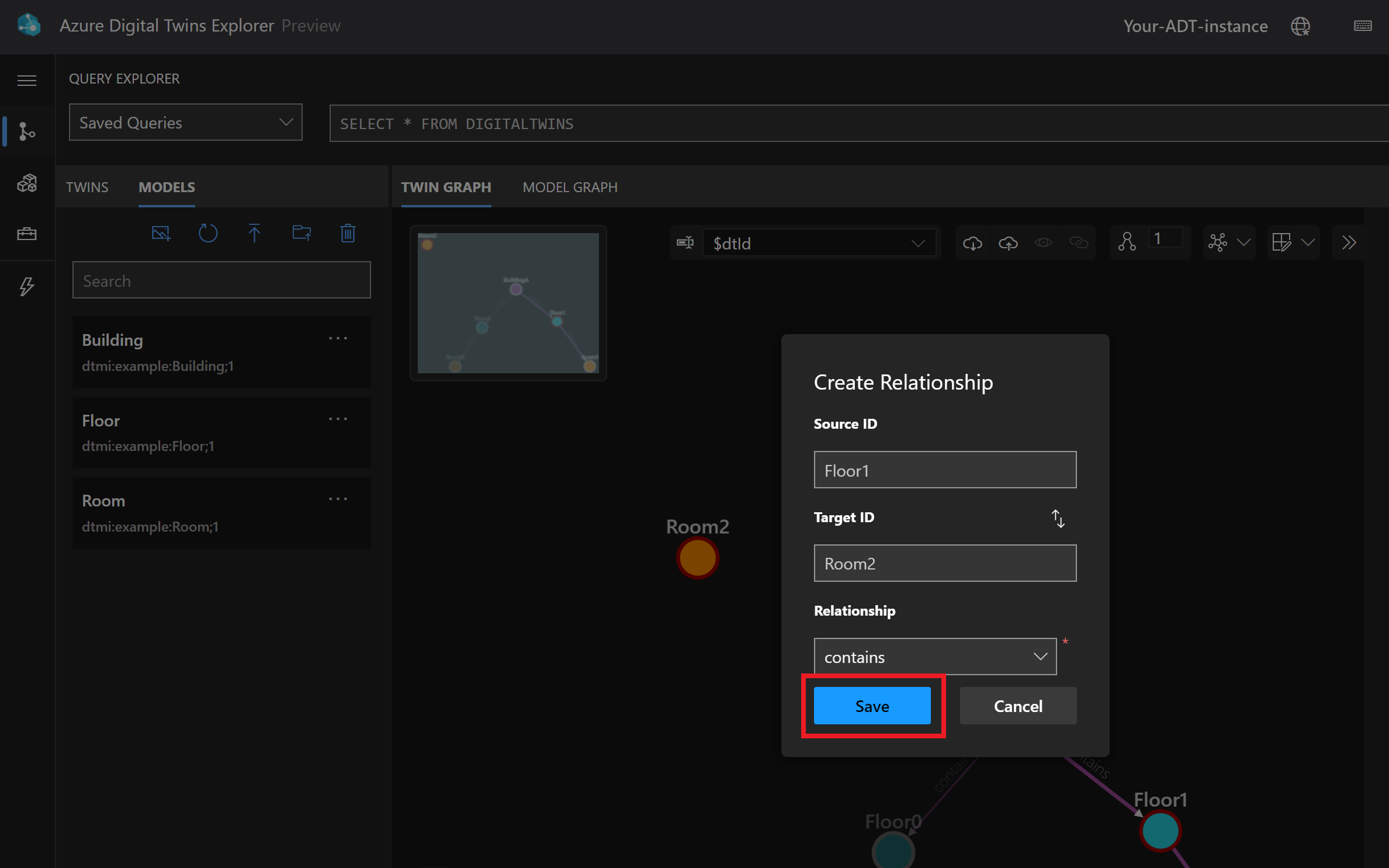Open the Building model more options menu

click(338, 339)
